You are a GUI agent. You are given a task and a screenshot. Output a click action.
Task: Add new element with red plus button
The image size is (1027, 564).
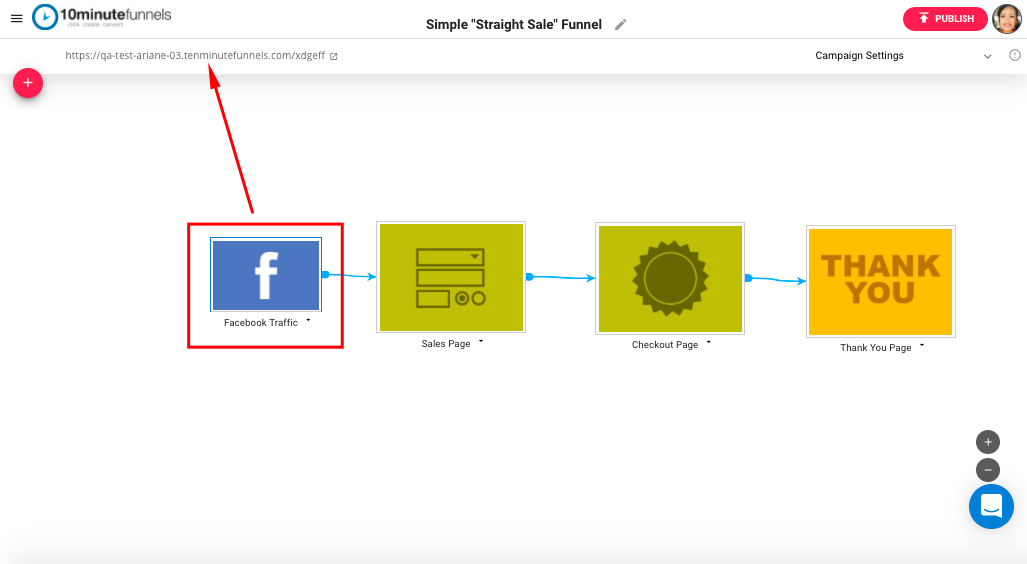(x=28, y=83)
